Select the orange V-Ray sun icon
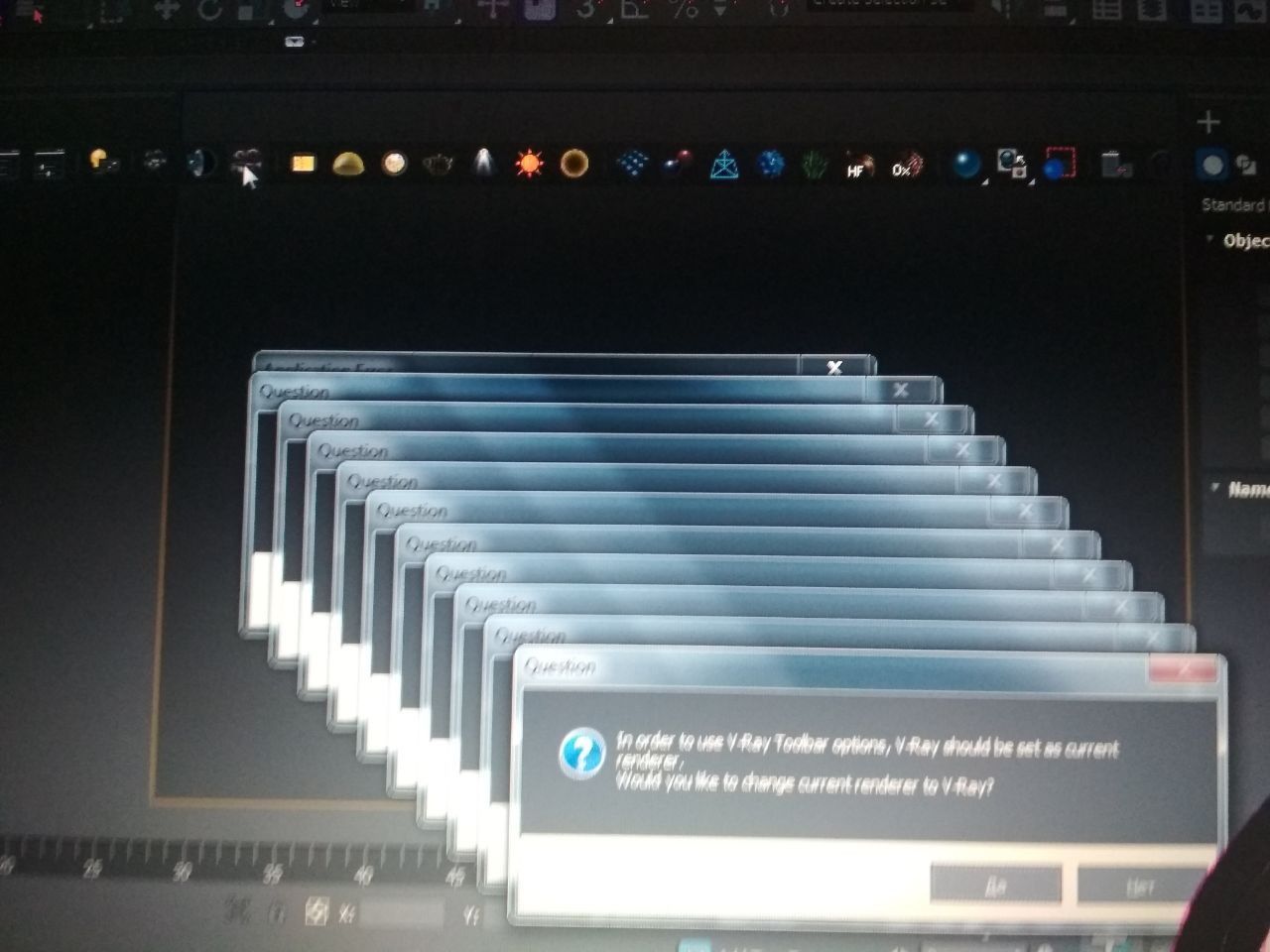Image resolution: width=1270 pixels, height=952 pixels. tap(530, 163)
